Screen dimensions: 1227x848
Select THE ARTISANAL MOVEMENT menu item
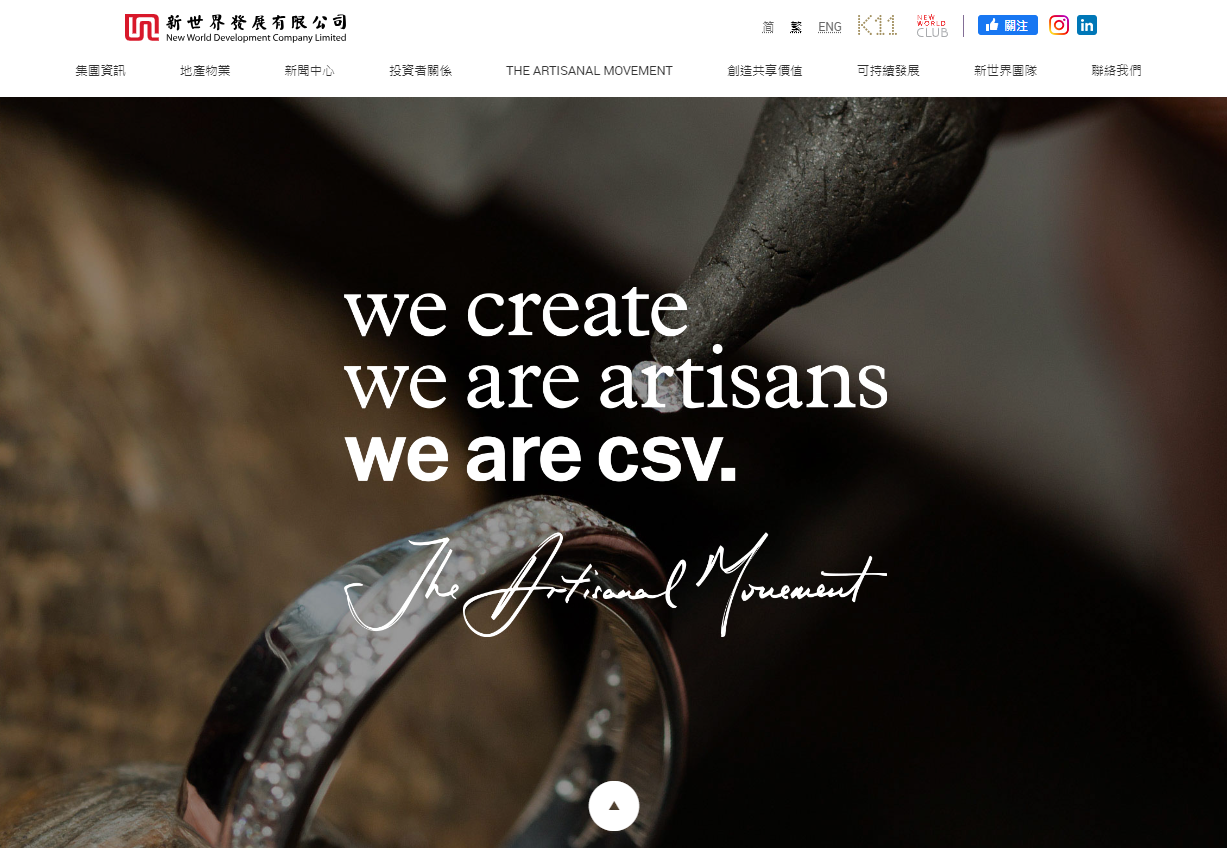(x=589, y=71)
